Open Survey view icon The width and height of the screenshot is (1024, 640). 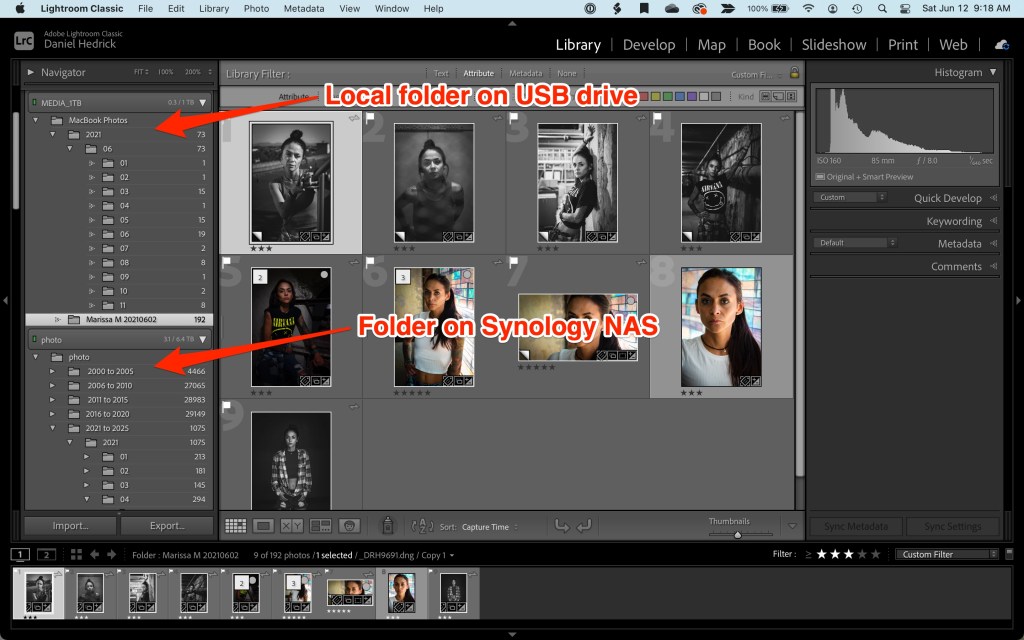click(321, 526)
